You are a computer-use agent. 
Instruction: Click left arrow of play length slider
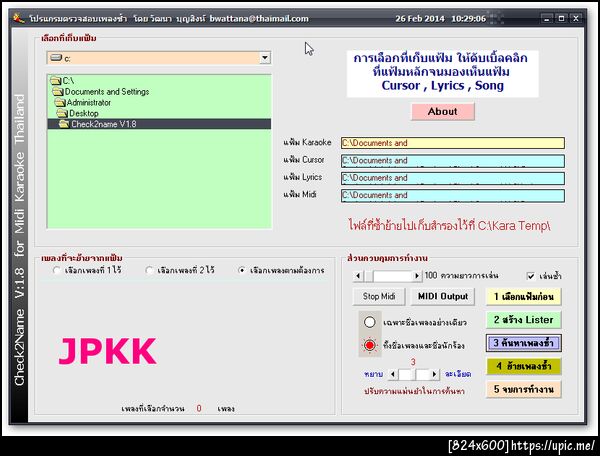358,276
